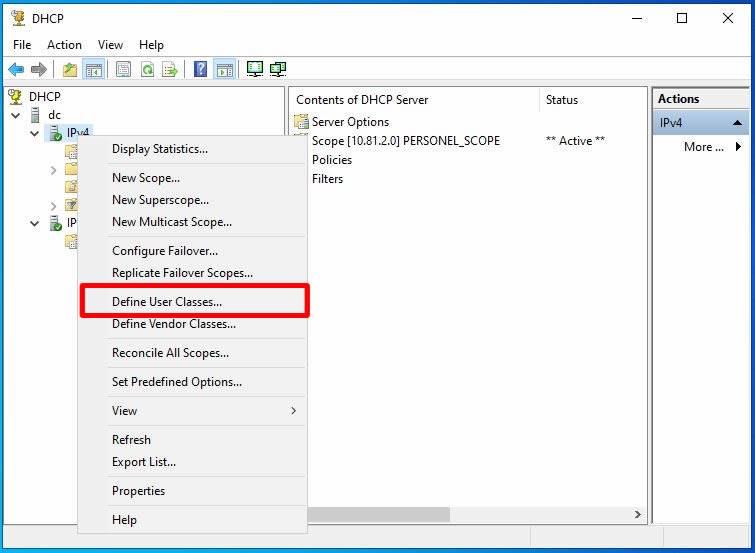The height and width of the screenshot is (553, 755).
Task: Choose Display Statistics... from context menu
Action: tap(193, 149)
